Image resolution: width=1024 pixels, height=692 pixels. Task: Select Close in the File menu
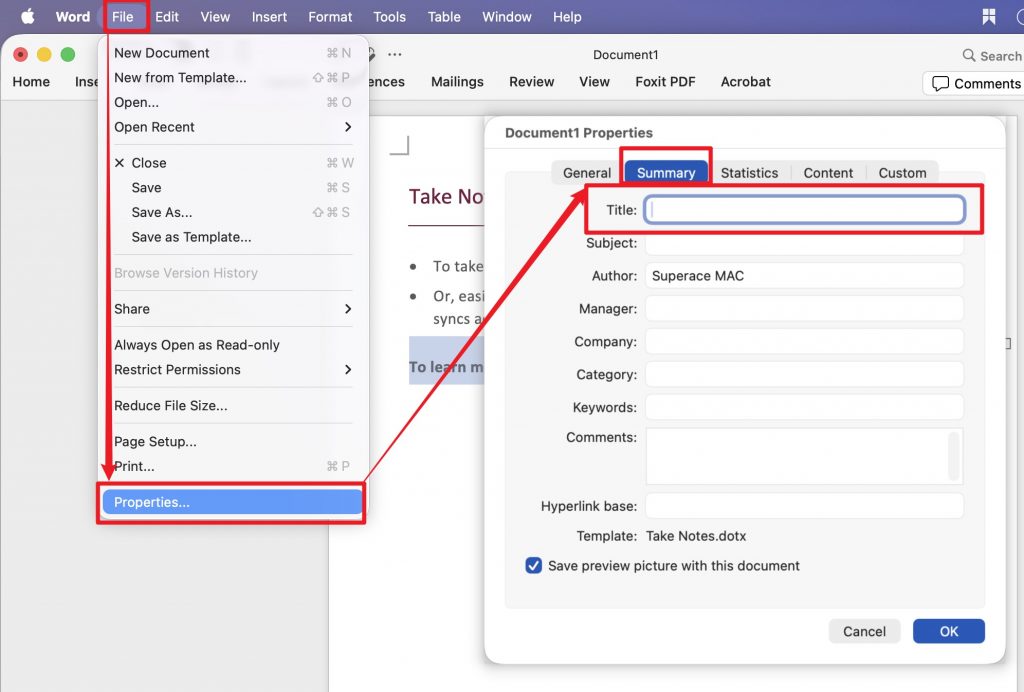232,163
